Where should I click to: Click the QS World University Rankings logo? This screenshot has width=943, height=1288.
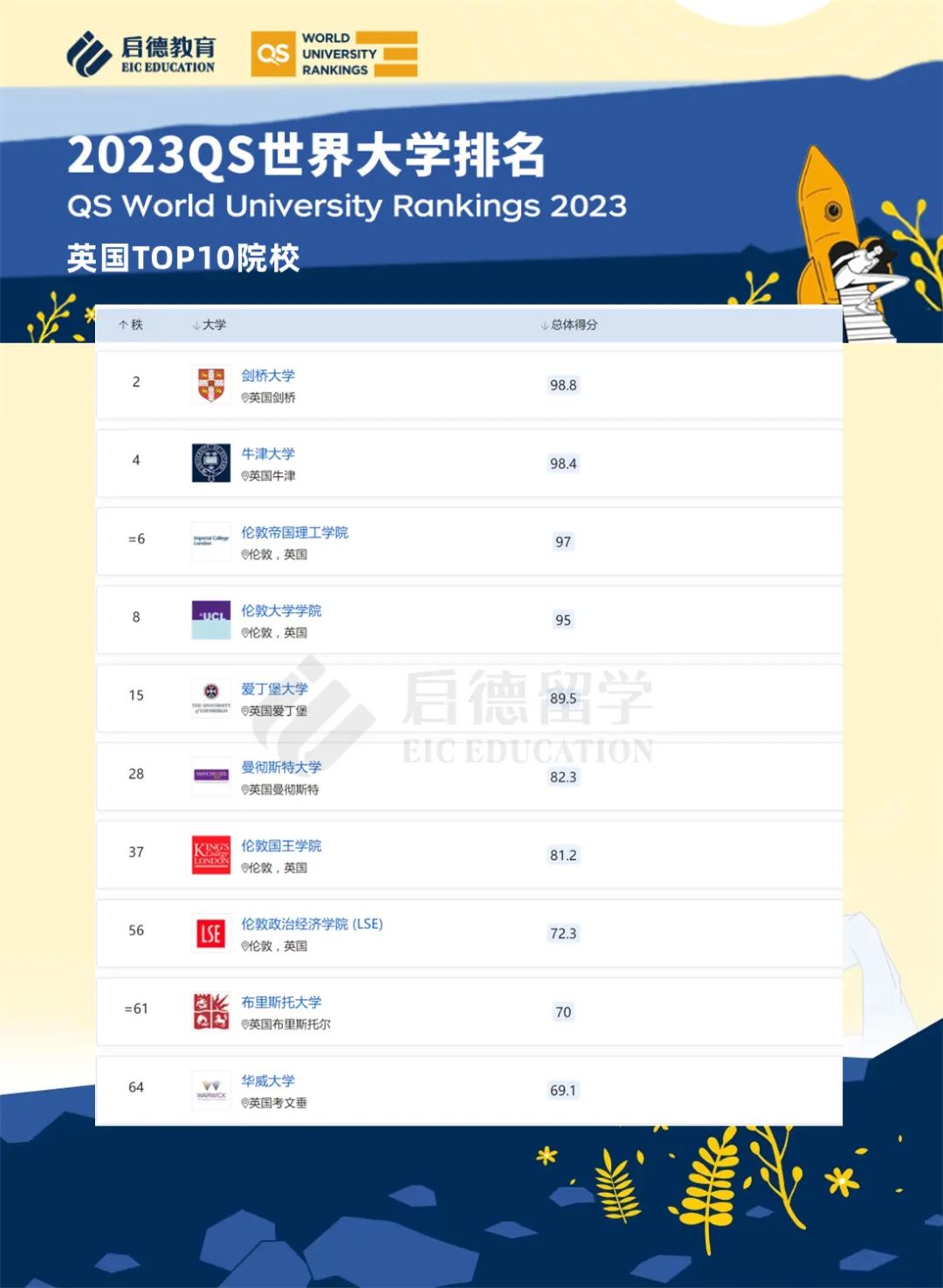pyautogui.click(x=334, y=54)
